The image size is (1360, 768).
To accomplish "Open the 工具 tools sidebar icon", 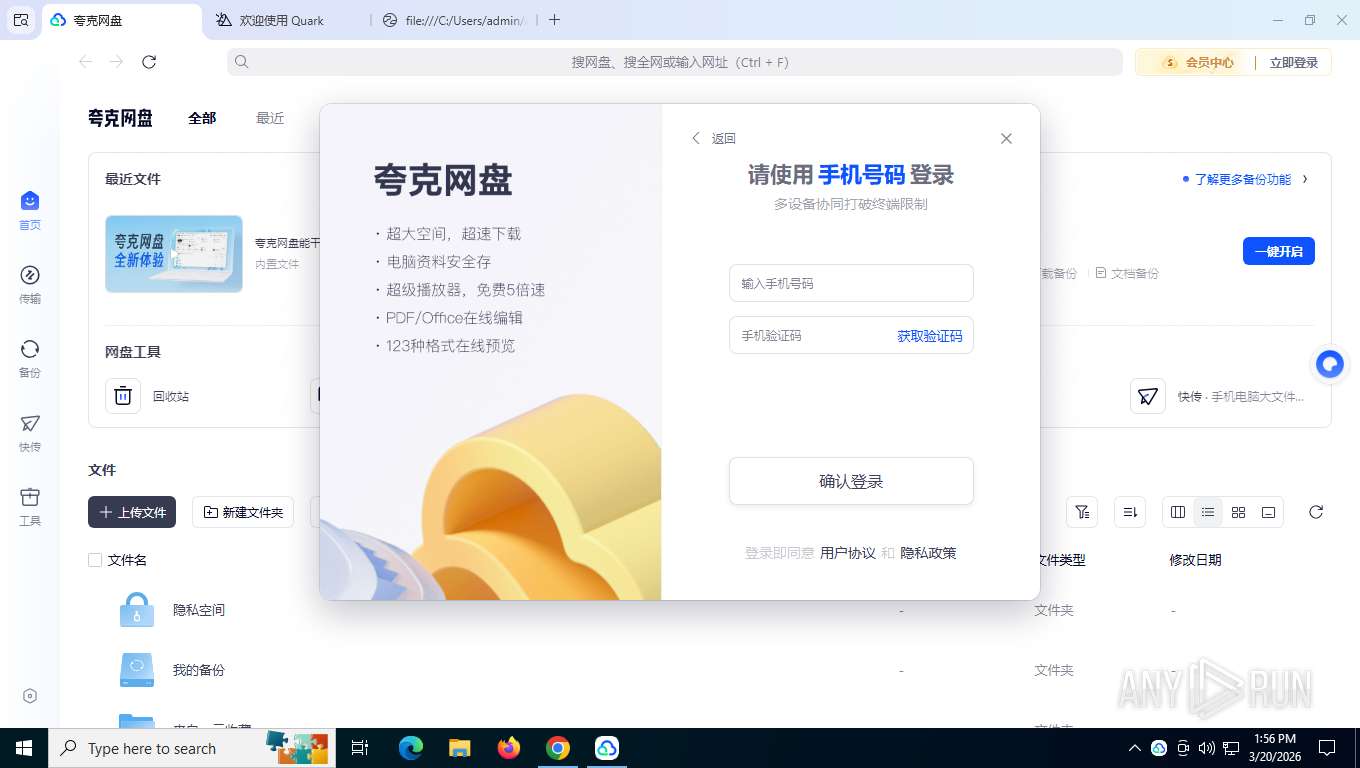I will tap(30, 506).
